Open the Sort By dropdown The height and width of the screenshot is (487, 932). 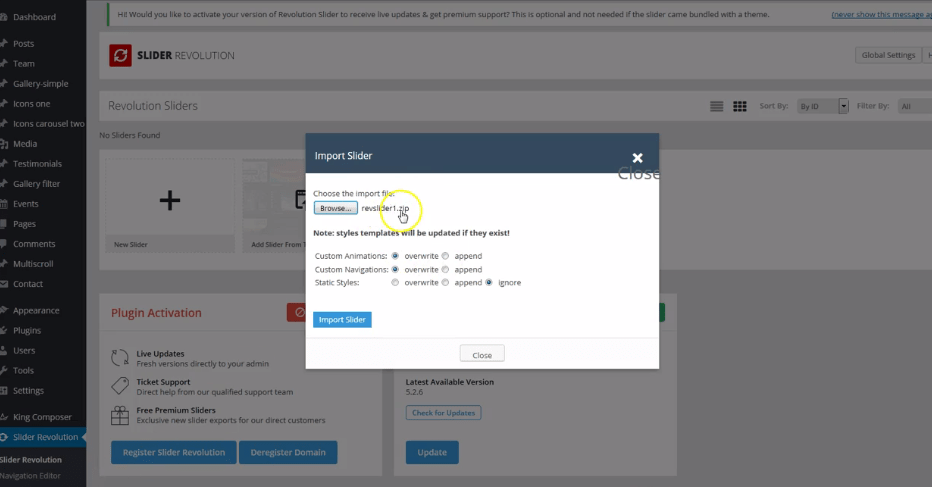point(823,106)
